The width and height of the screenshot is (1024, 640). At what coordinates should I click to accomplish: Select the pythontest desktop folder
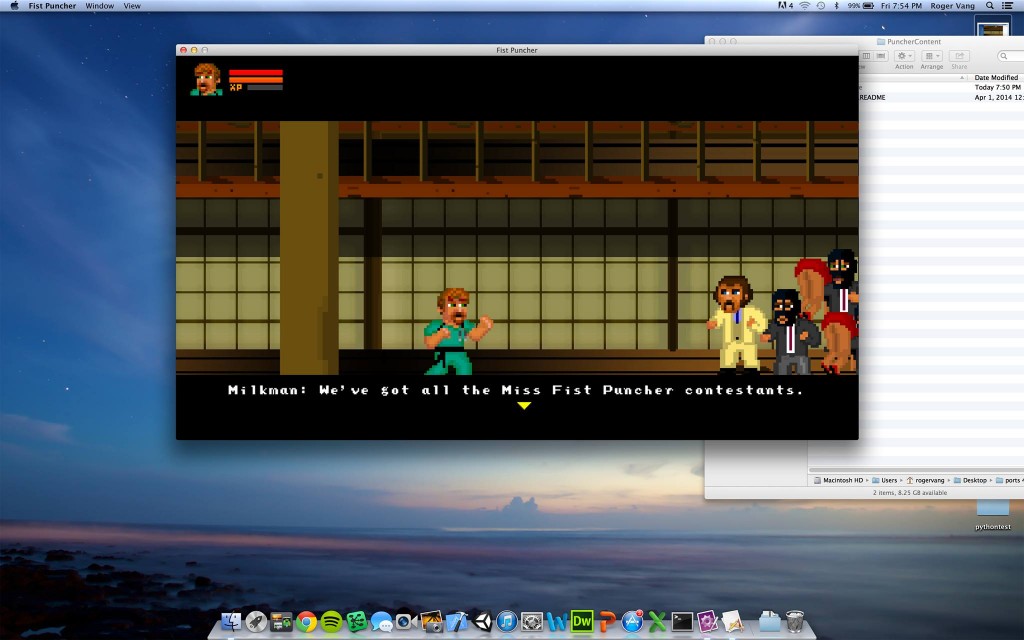click(993, 515)
